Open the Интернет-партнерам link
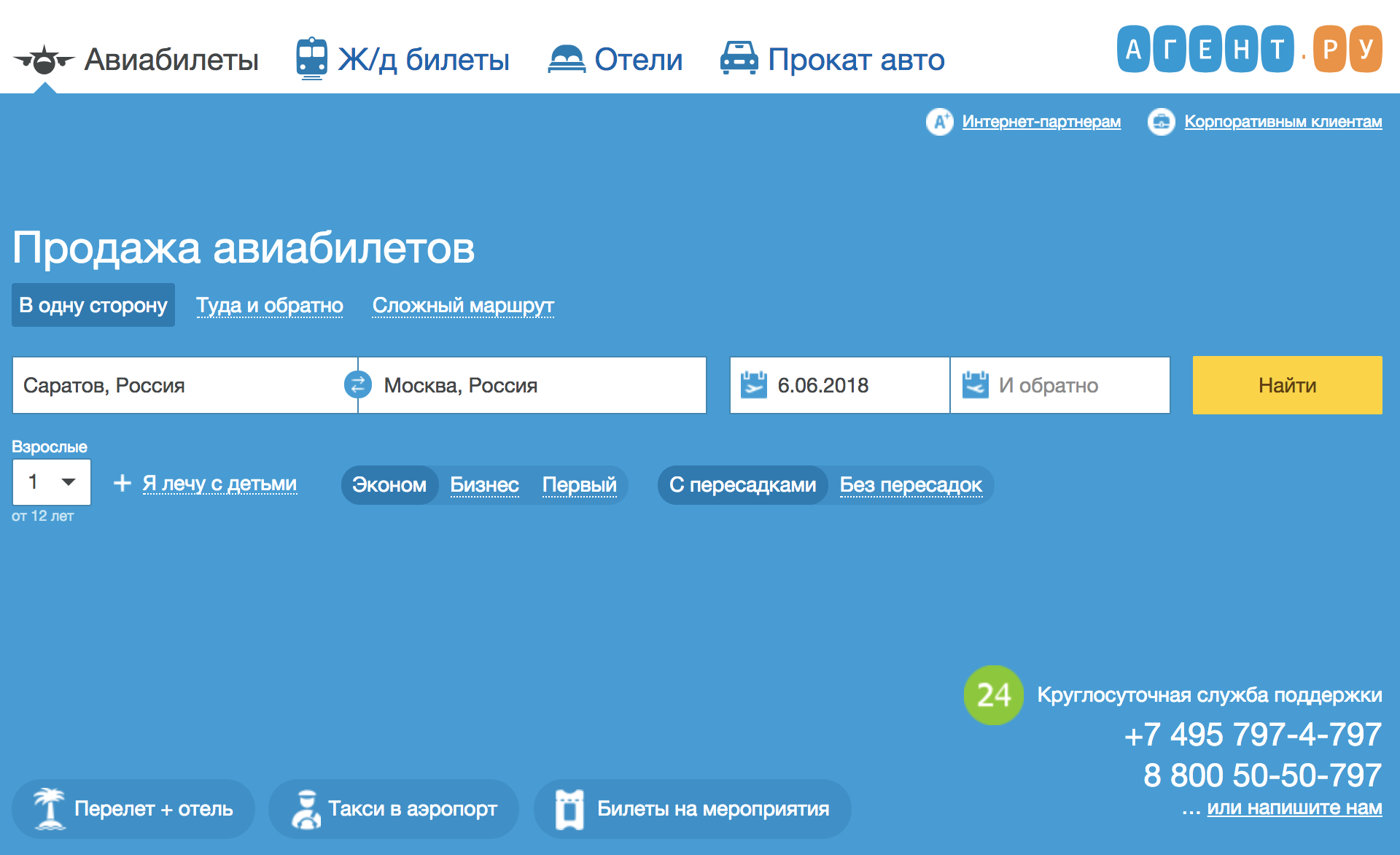The width and height of the screenshot is (1400, 855). click(1041, 122)
